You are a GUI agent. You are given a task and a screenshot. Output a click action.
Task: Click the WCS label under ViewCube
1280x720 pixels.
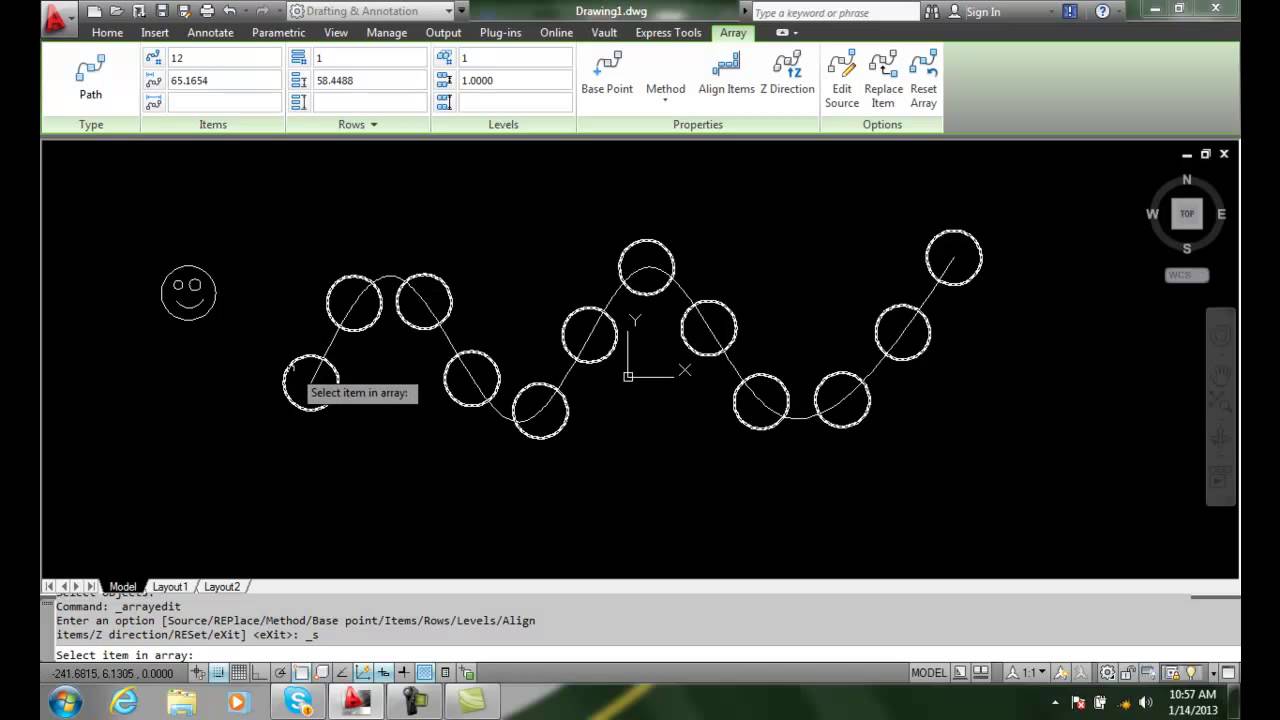pos(1187,275)
